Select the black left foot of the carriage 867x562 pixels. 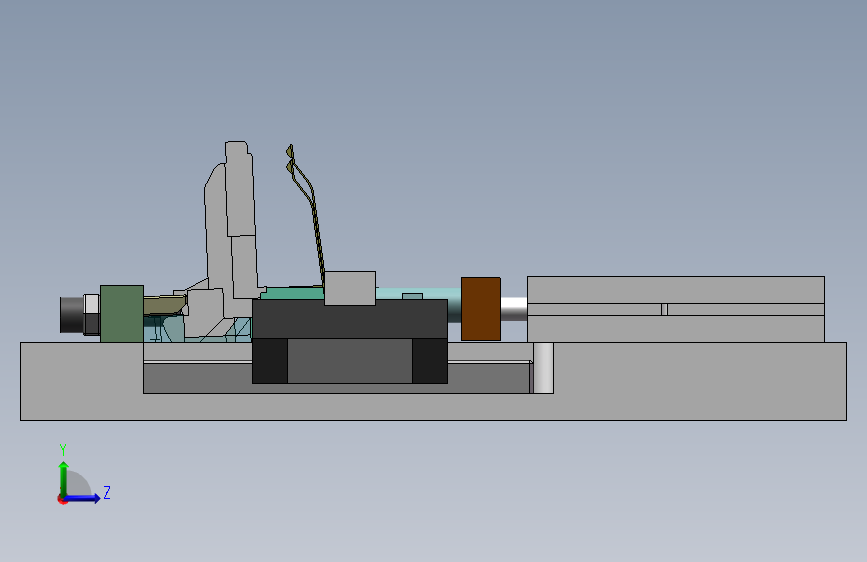tap(270, 361)
